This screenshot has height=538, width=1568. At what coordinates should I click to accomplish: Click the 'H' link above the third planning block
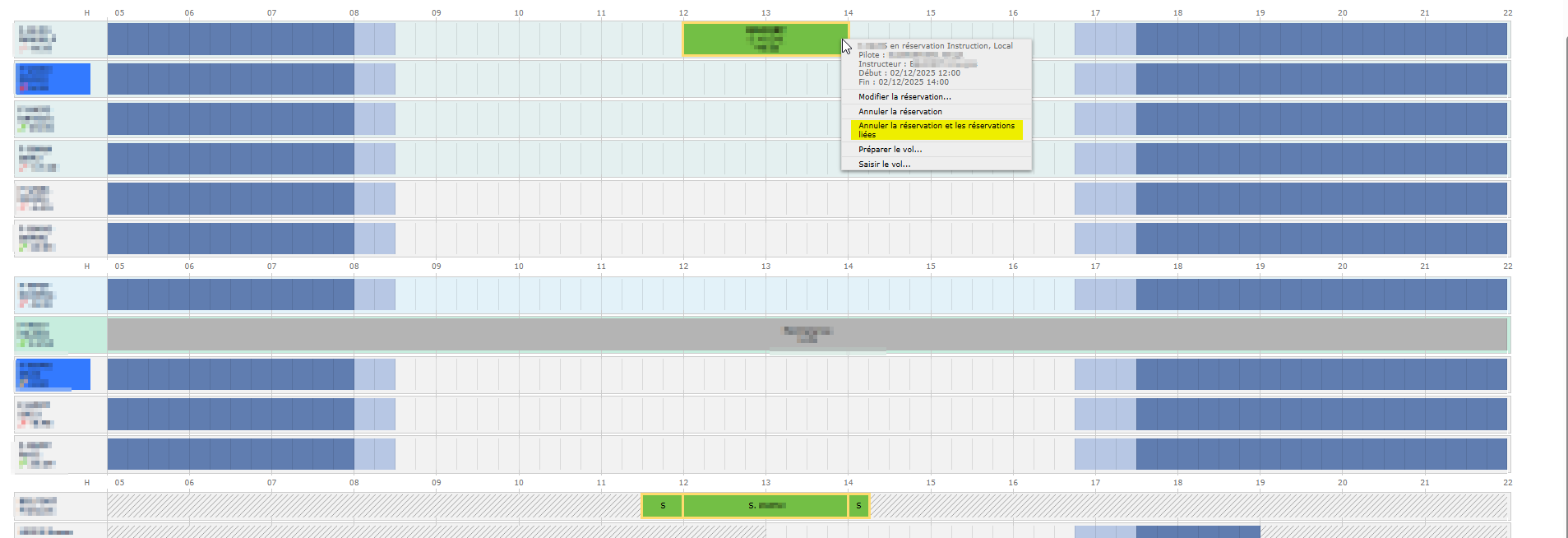(x=87, y=483)
